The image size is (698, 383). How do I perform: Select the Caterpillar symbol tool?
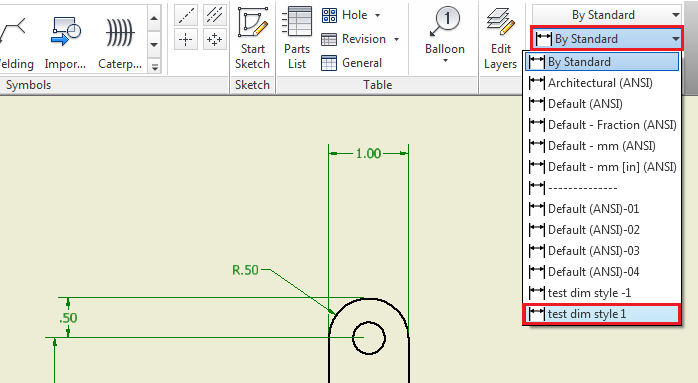(x=120, y=42)
